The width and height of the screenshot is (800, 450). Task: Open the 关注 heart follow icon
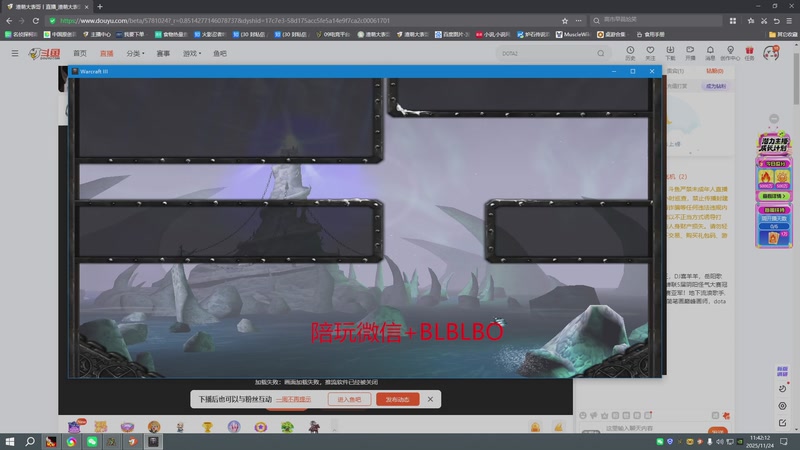click(650, 53)
